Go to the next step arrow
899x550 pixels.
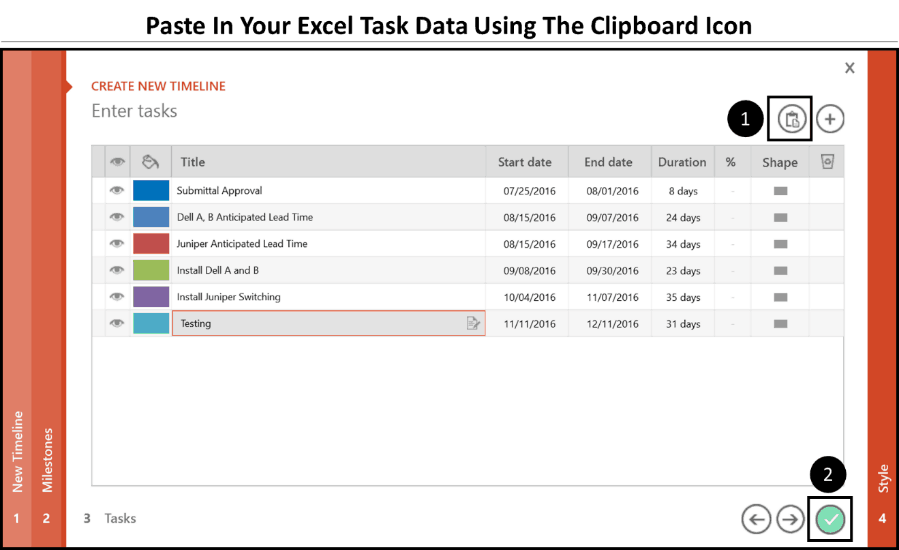pos(791,519)
